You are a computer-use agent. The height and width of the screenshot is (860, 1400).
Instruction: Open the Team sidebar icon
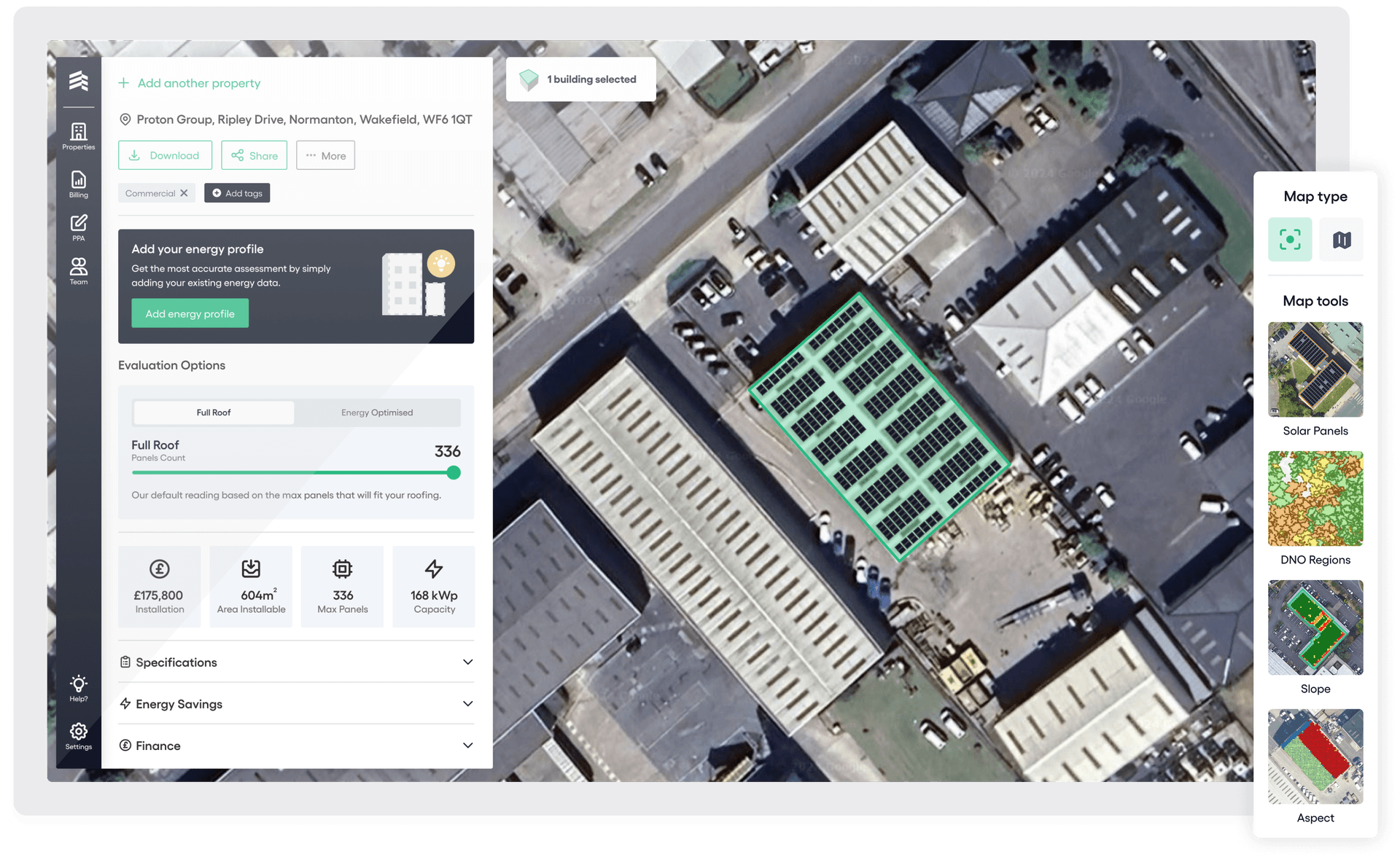pos(79,270)
